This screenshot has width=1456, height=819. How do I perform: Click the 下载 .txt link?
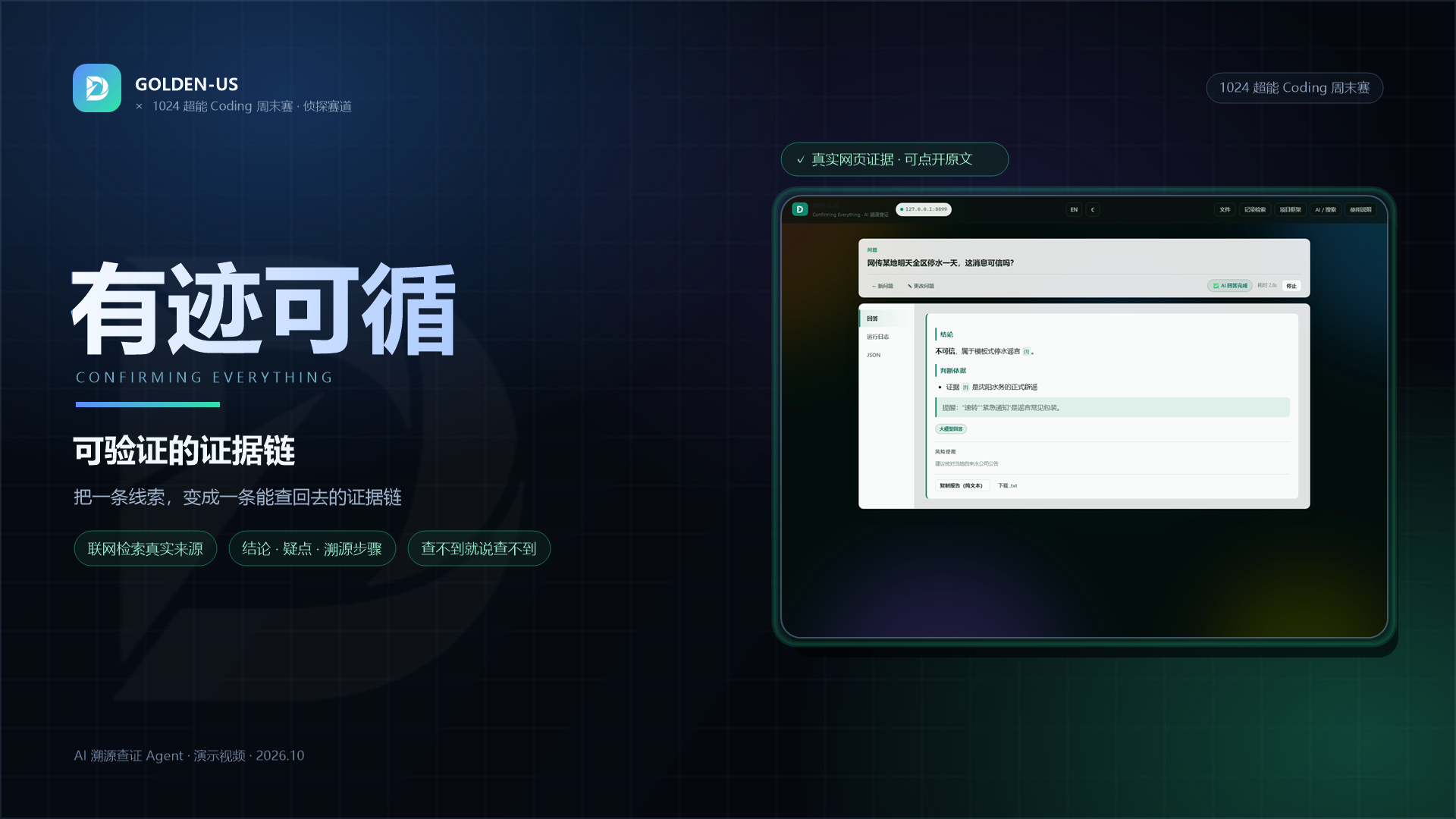point(1007,485)
